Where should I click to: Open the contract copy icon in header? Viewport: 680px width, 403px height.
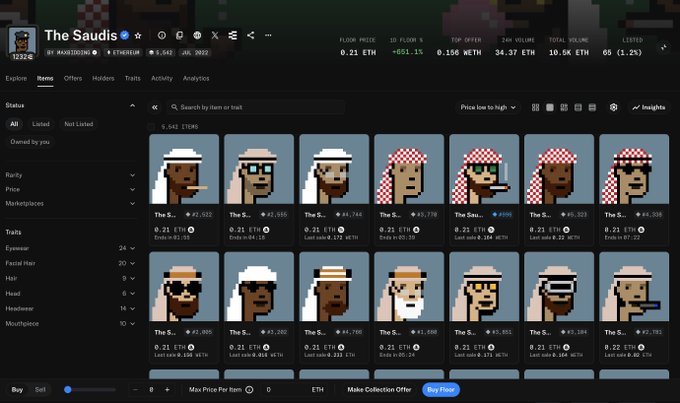pos(180,36)
